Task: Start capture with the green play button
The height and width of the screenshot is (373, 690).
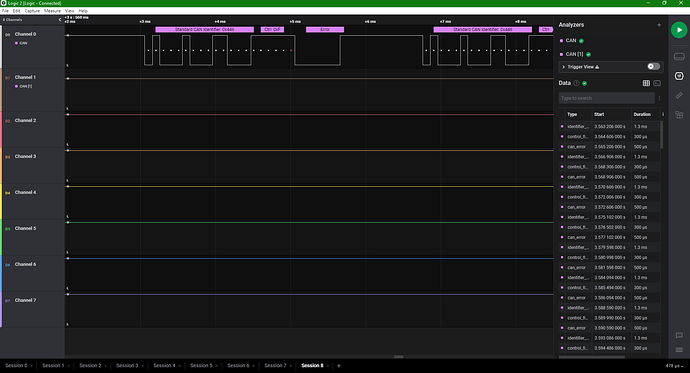Action: pos(679,30)
